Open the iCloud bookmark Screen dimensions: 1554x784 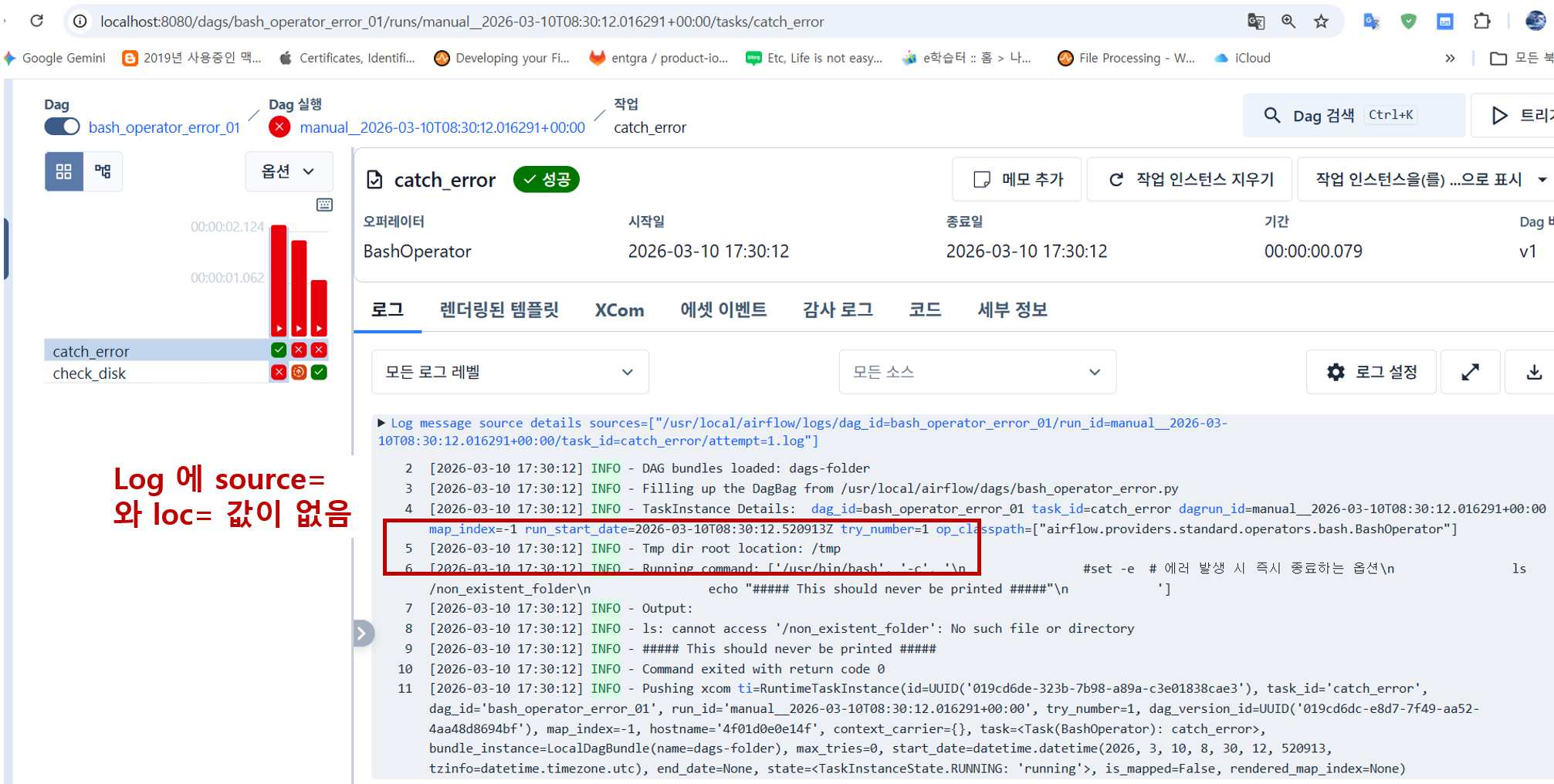(x=1243, y=58)
